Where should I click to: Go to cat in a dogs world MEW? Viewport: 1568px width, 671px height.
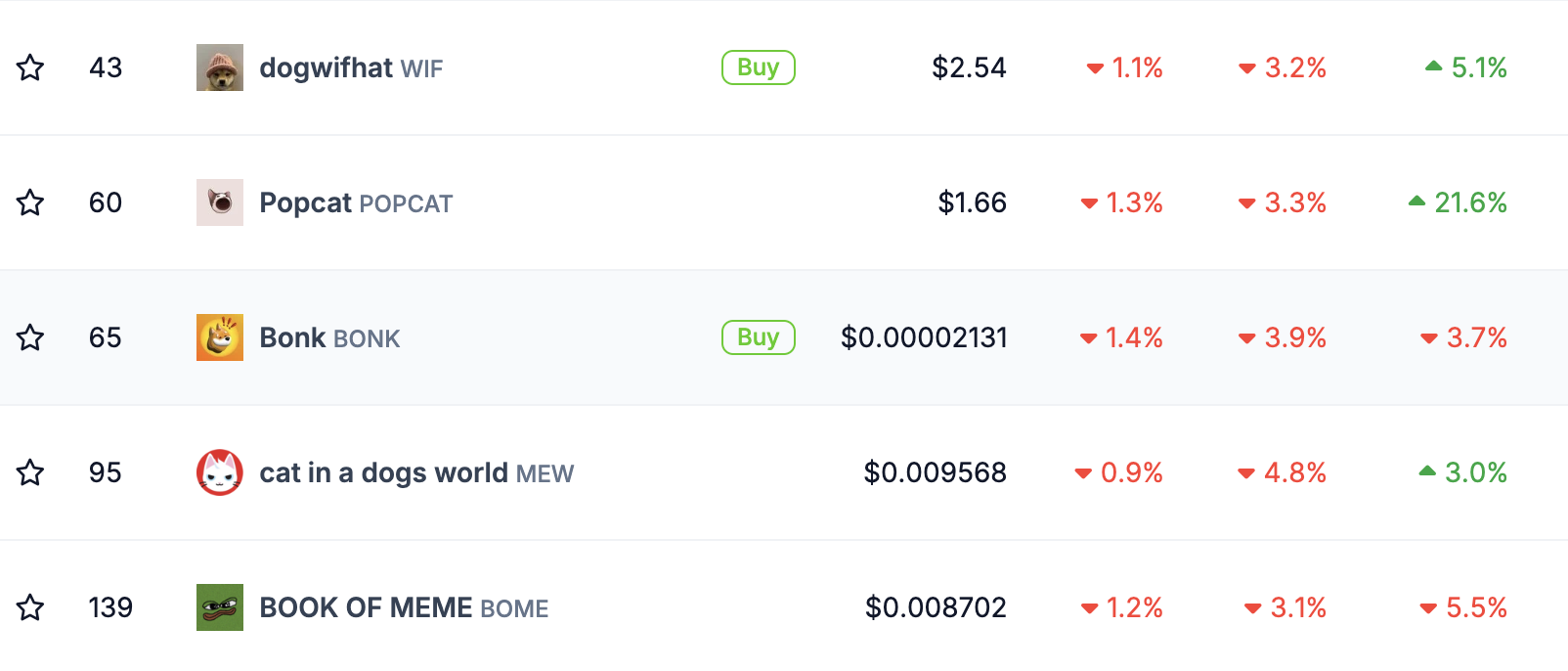(x=415, y=472)
